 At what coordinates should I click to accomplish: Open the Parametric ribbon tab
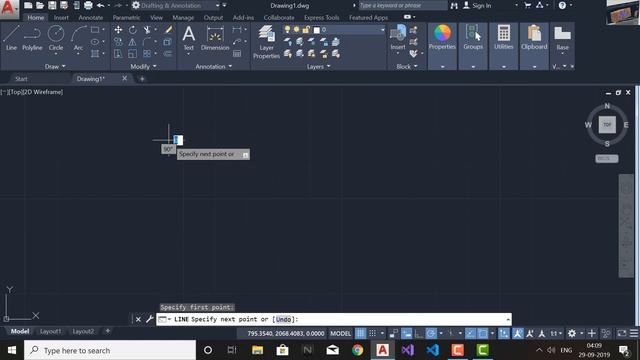(126, 18)
